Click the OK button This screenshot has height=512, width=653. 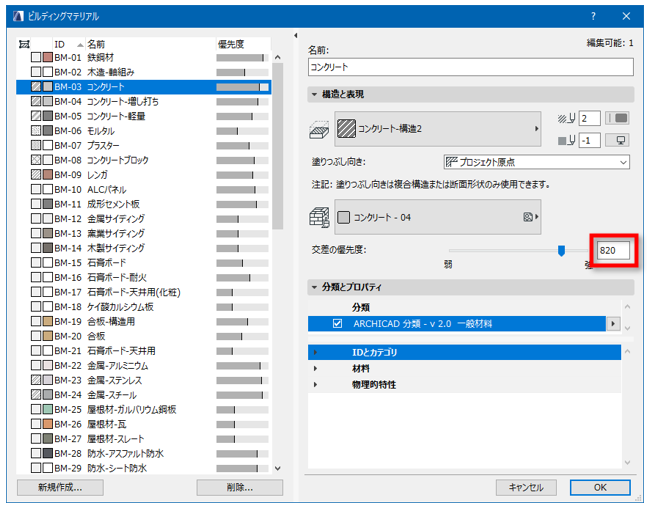600,487
